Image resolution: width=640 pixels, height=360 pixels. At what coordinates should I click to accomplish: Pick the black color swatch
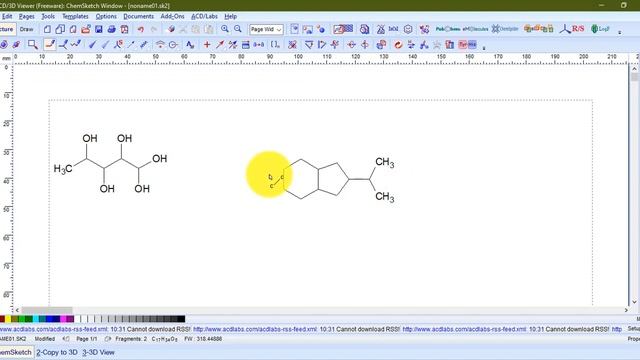(x=182, y=319)
